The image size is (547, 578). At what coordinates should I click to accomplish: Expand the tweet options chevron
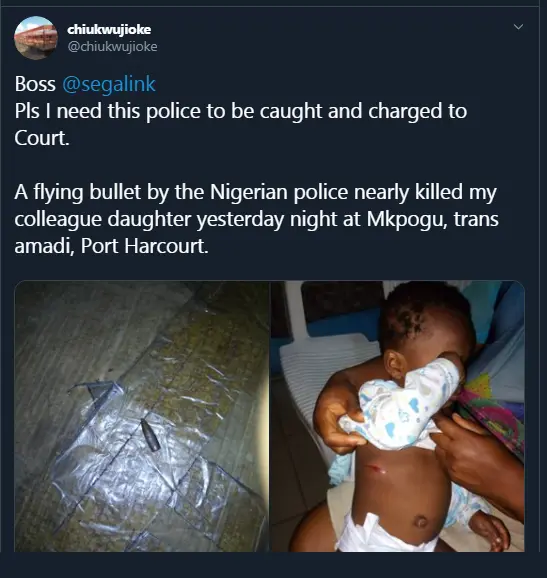pyautogui.click(x=518, y=27)
